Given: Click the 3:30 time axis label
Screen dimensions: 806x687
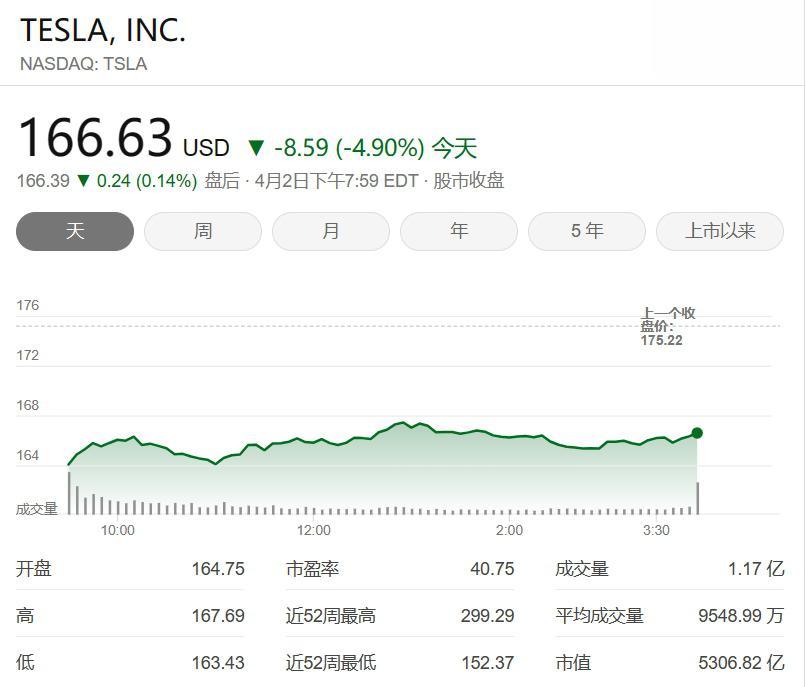Looking at the screenshot, I should click(656, 530).
